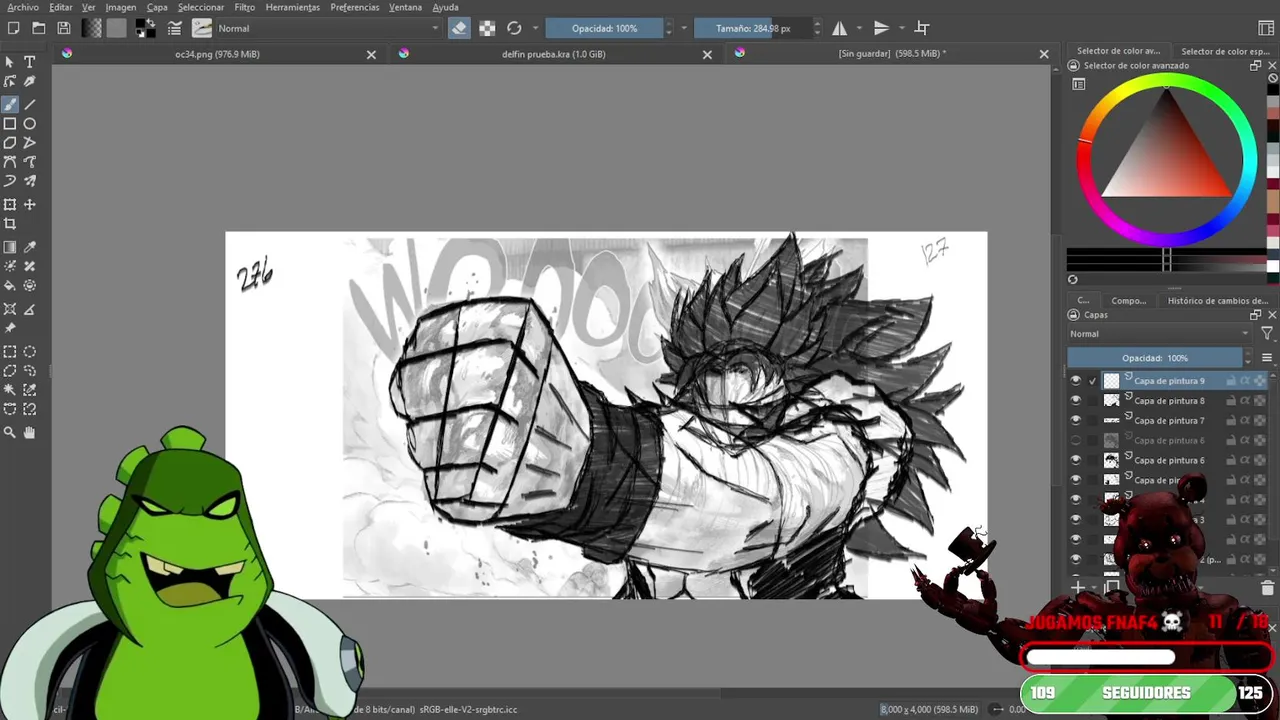Click the open file folder icon
Image resolution: width=1280 pixels, height=720 pixels.
click(x=38, y=28)
